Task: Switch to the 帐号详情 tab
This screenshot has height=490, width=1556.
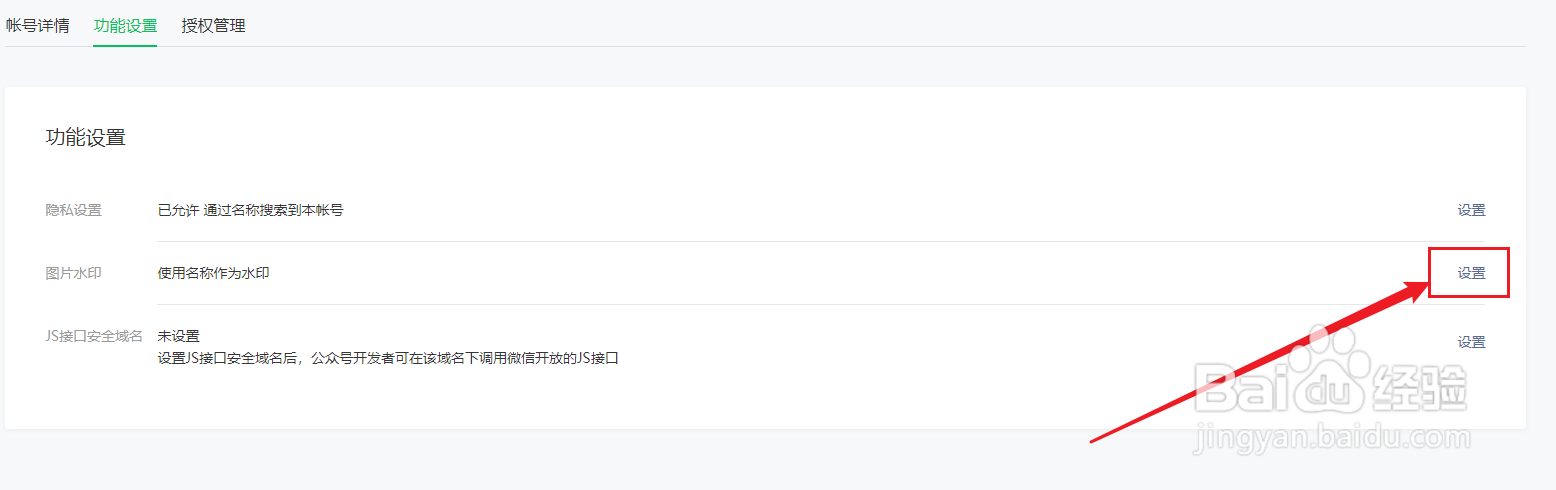Action: point(37,26)
